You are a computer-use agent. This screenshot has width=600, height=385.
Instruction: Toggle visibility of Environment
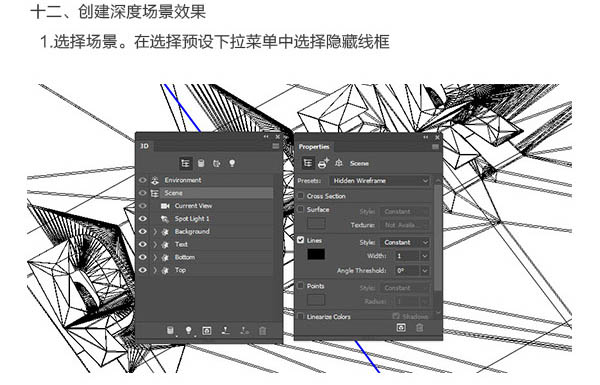point(143,180)
